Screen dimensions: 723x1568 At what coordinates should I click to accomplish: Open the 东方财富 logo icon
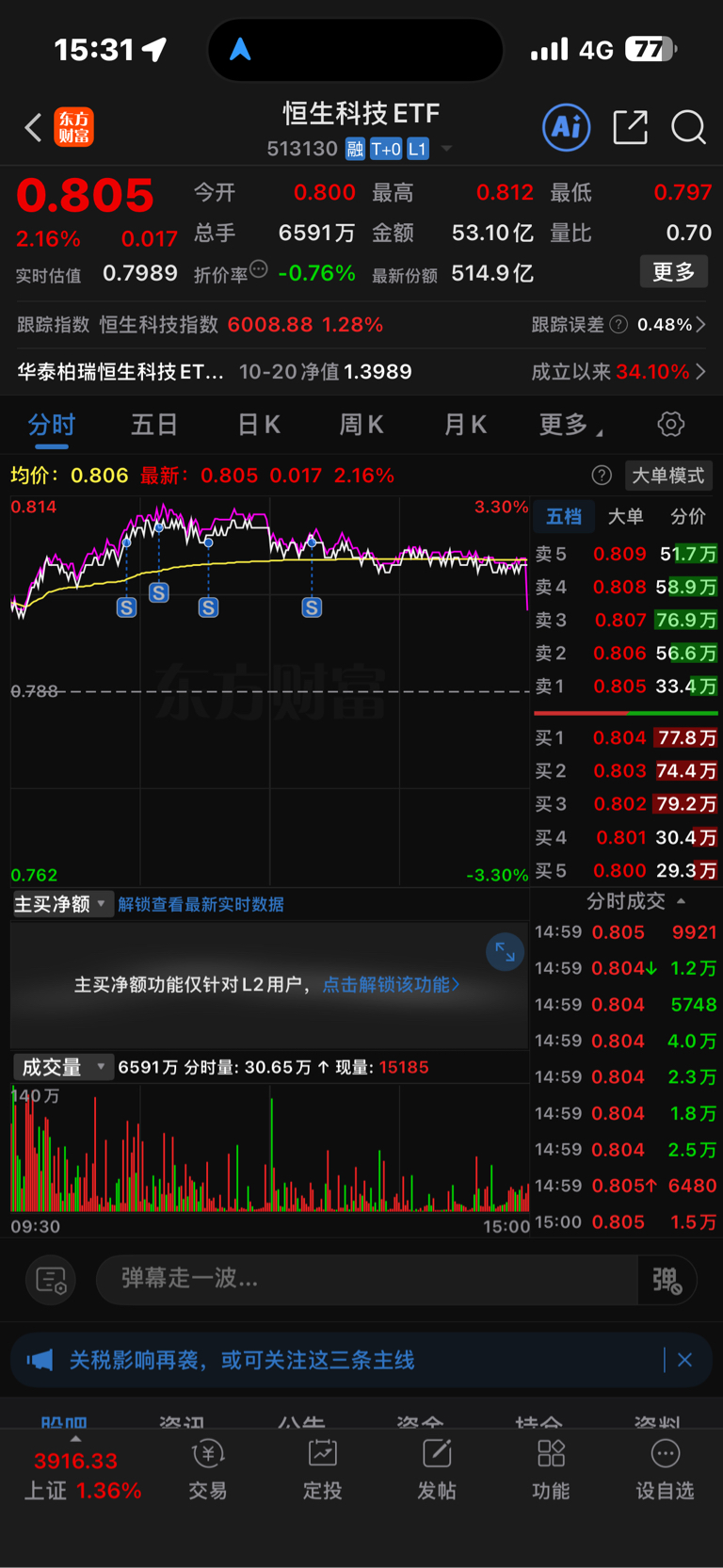[x=73, y=127]
